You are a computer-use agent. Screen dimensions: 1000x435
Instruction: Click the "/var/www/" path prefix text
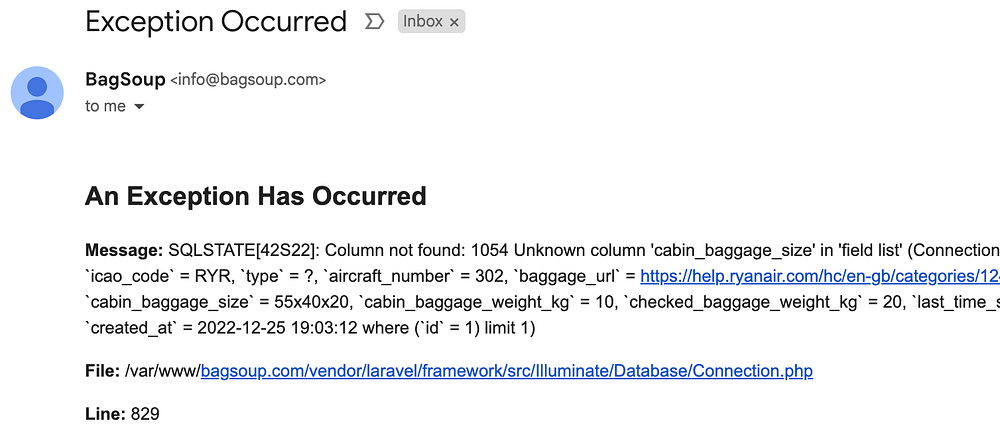(x=163, y=371)
